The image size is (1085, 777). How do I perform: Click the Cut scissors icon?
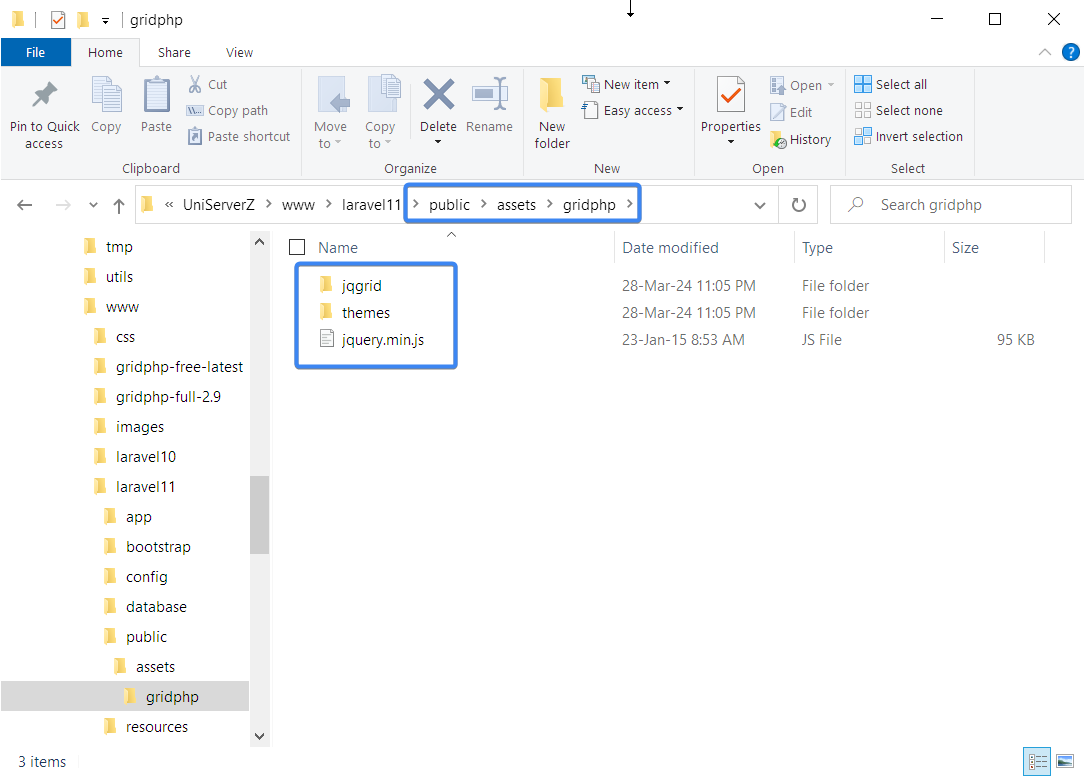click(195, 84)
